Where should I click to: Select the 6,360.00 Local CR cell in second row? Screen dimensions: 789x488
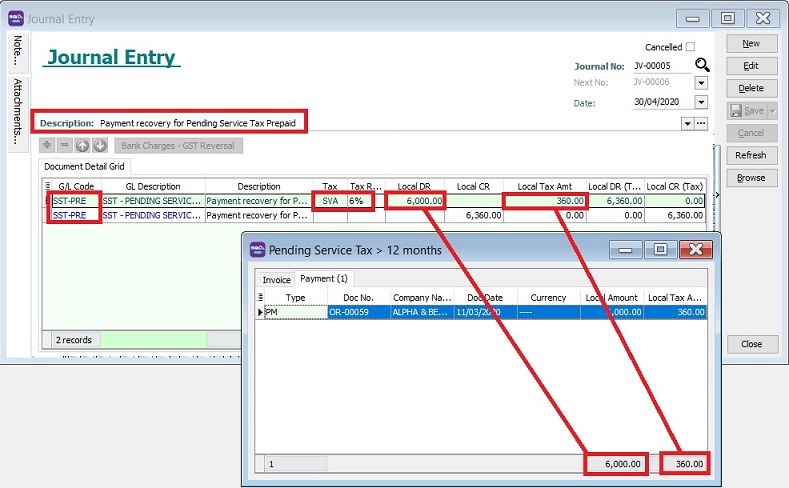point(474,215)
